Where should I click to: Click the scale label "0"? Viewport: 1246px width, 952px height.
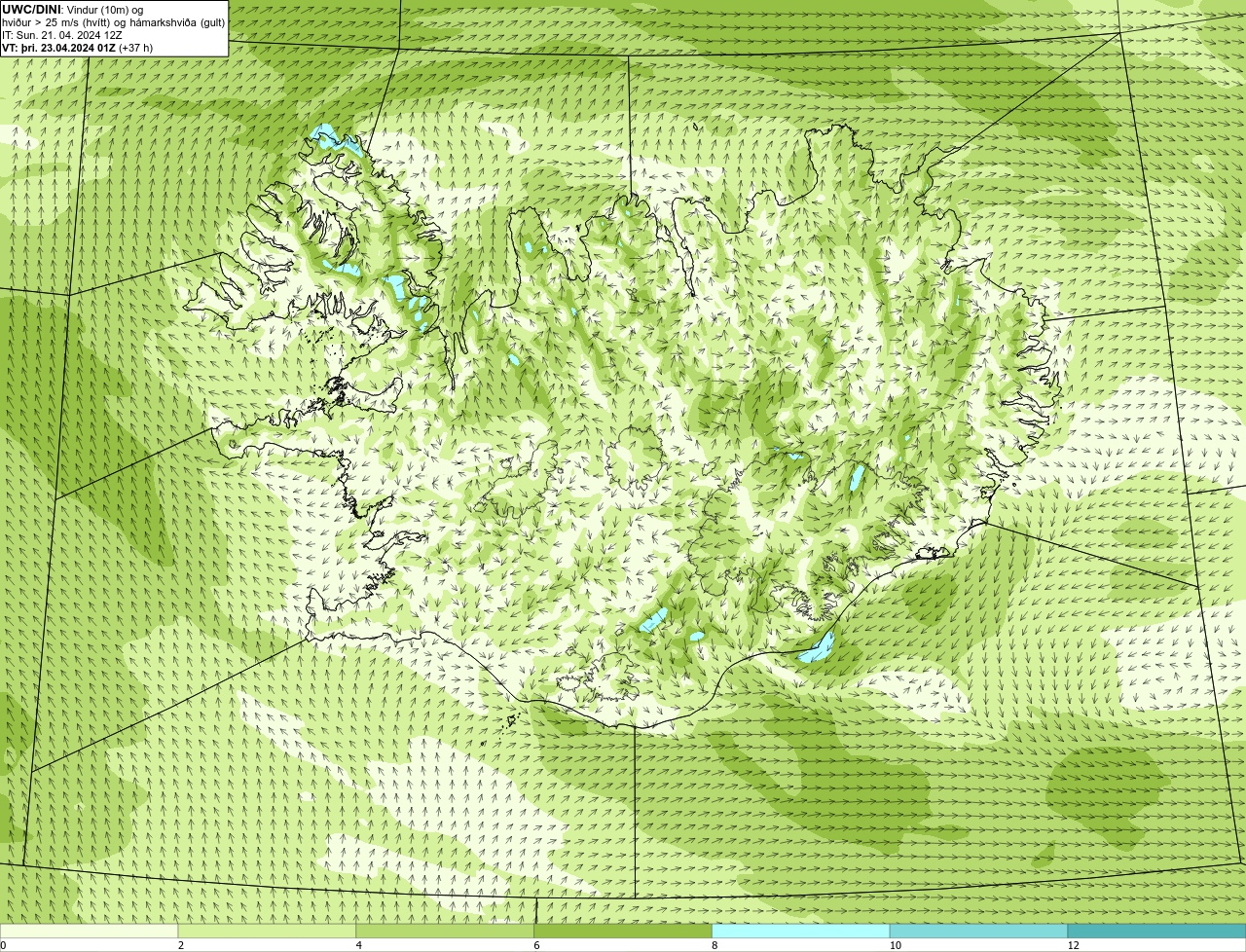coord(3,945)
